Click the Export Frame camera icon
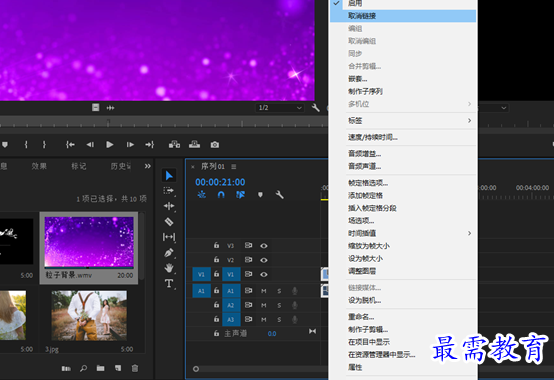This screenshot has height=380, width=554. [x=215, y=145]
